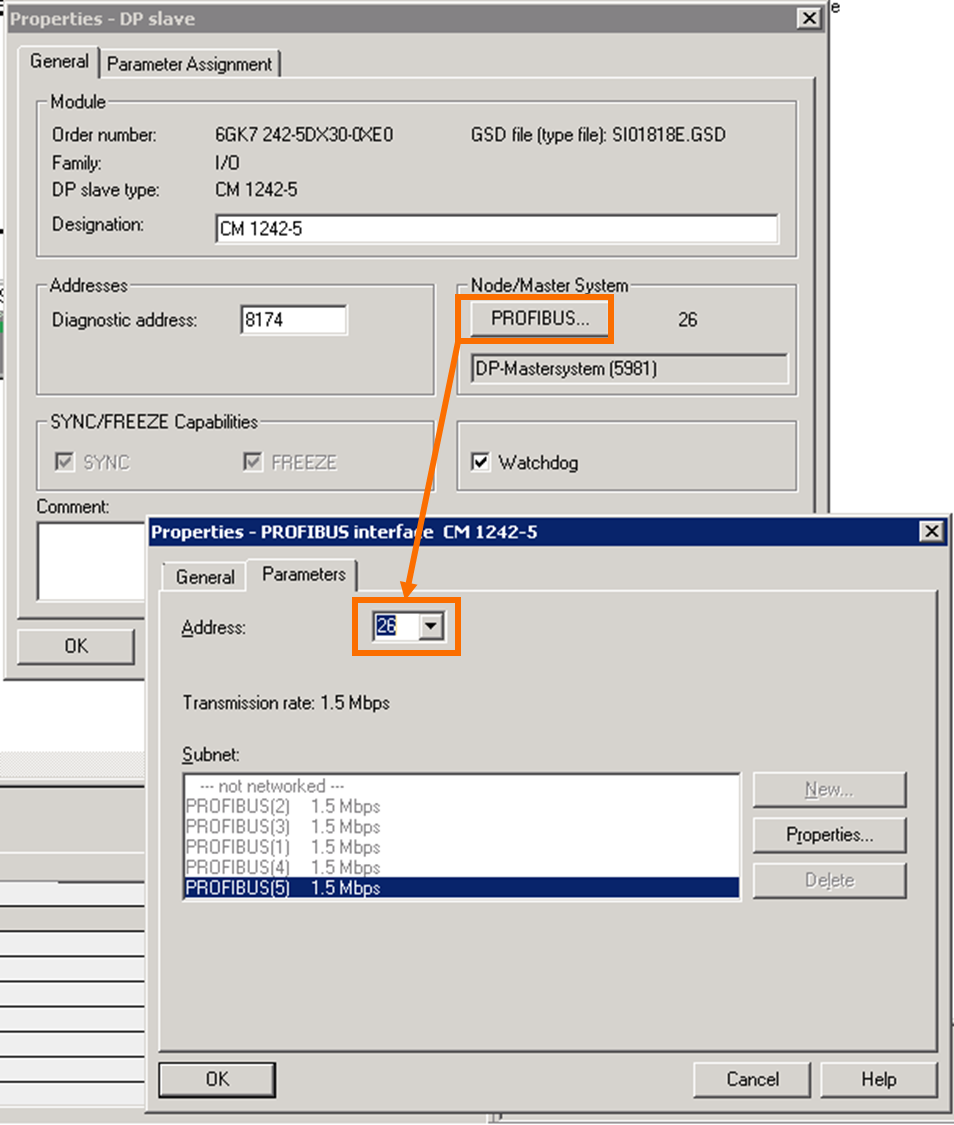
Task: Open subnet Properties... button
Action: point(829,834)
